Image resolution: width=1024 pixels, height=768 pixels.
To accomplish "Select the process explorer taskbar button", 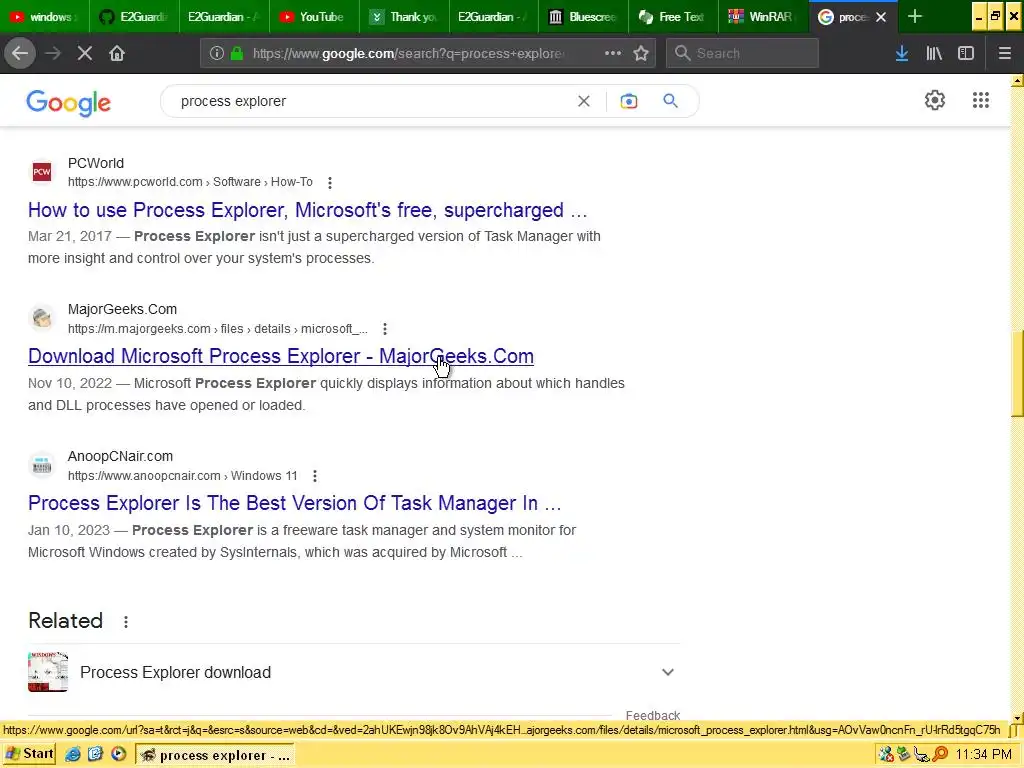I will point(215,755).
